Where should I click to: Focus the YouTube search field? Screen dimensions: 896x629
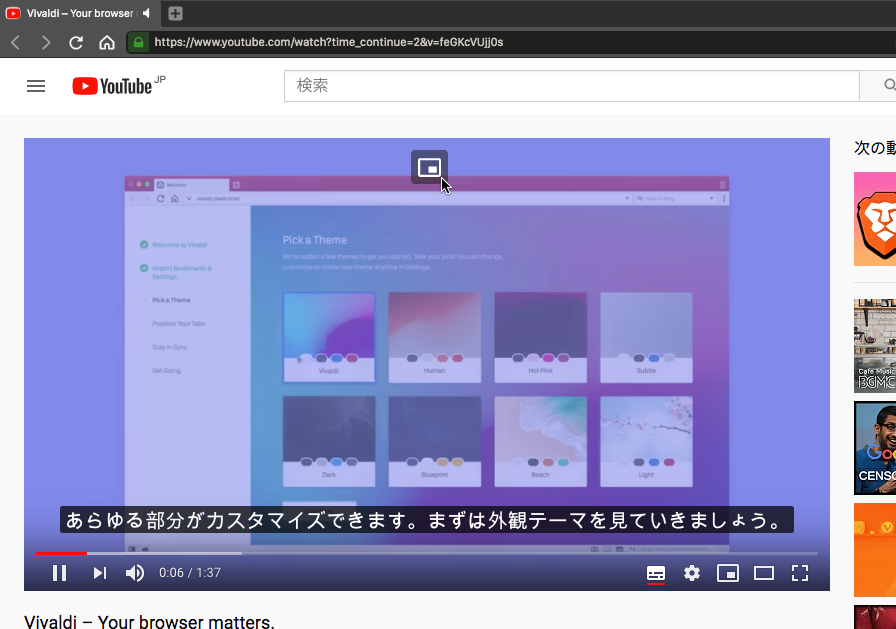pyautogui.click(x=571, y=86)
